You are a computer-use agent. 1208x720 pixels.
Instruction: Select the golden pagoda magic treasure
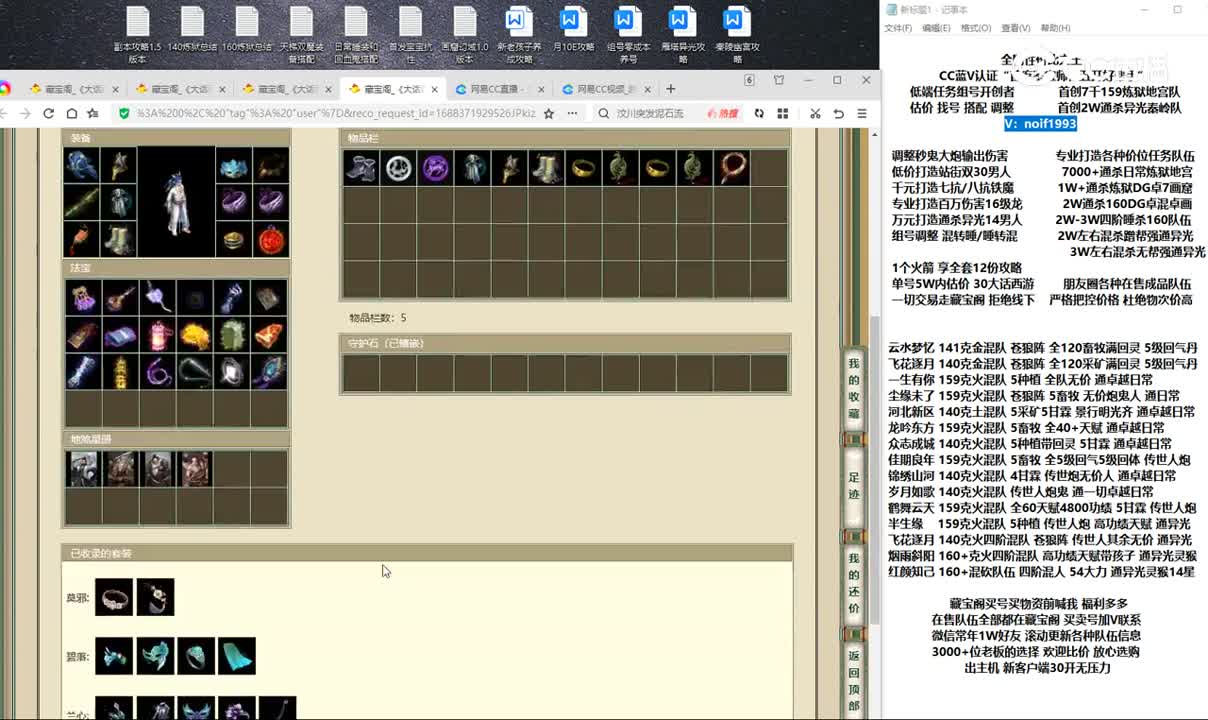(x=120, y=372)
